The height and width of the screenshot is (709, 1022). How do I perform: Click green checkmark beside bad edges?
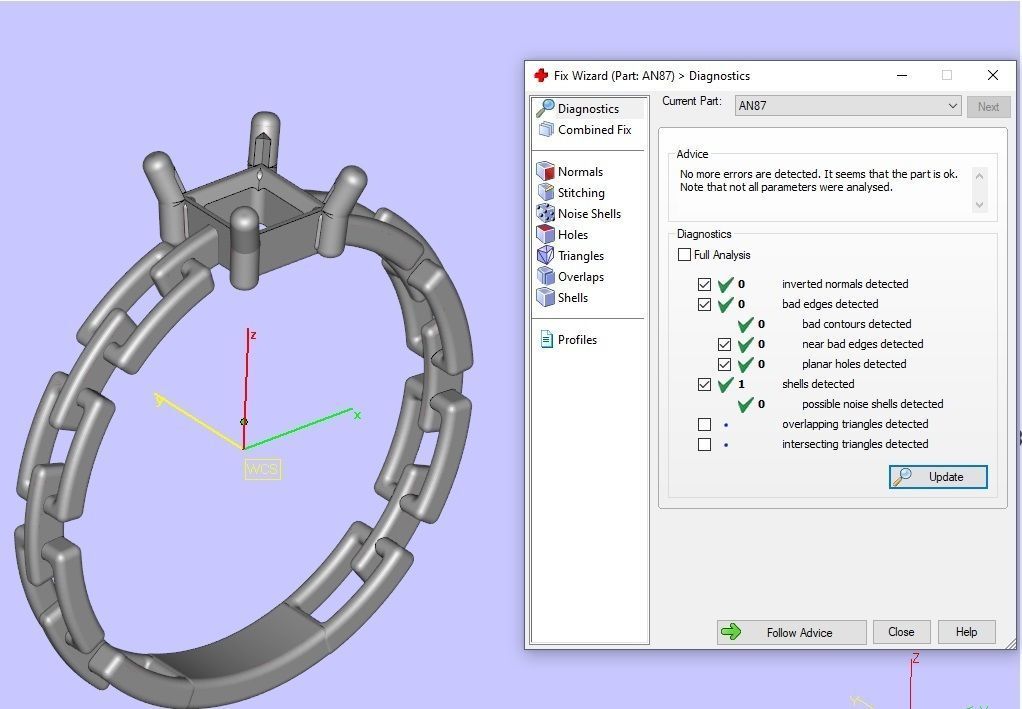pos(725,304)
